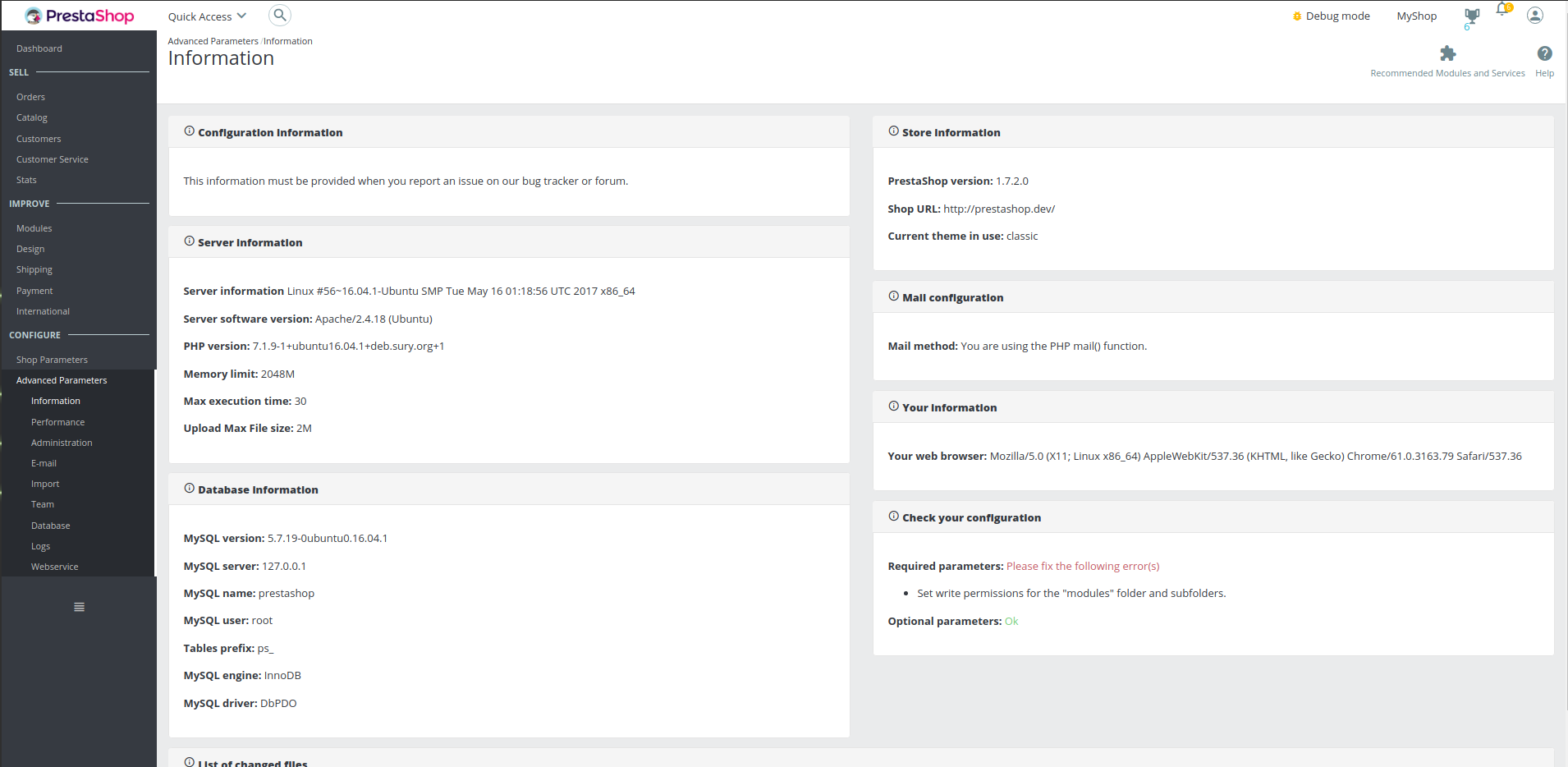1568x767 pixels.
Task: Expand the Quick Access dropdown
Action: (207, 16)
